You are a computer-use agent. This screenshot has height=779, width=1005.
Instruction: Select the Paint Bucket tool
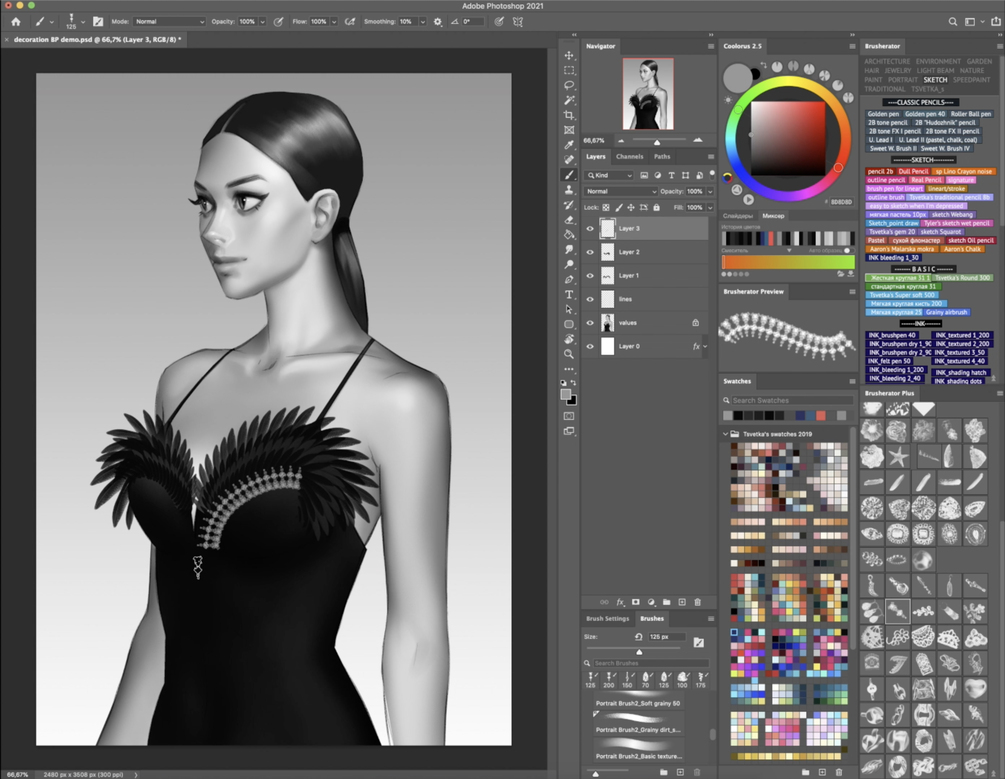pos(569,235)
